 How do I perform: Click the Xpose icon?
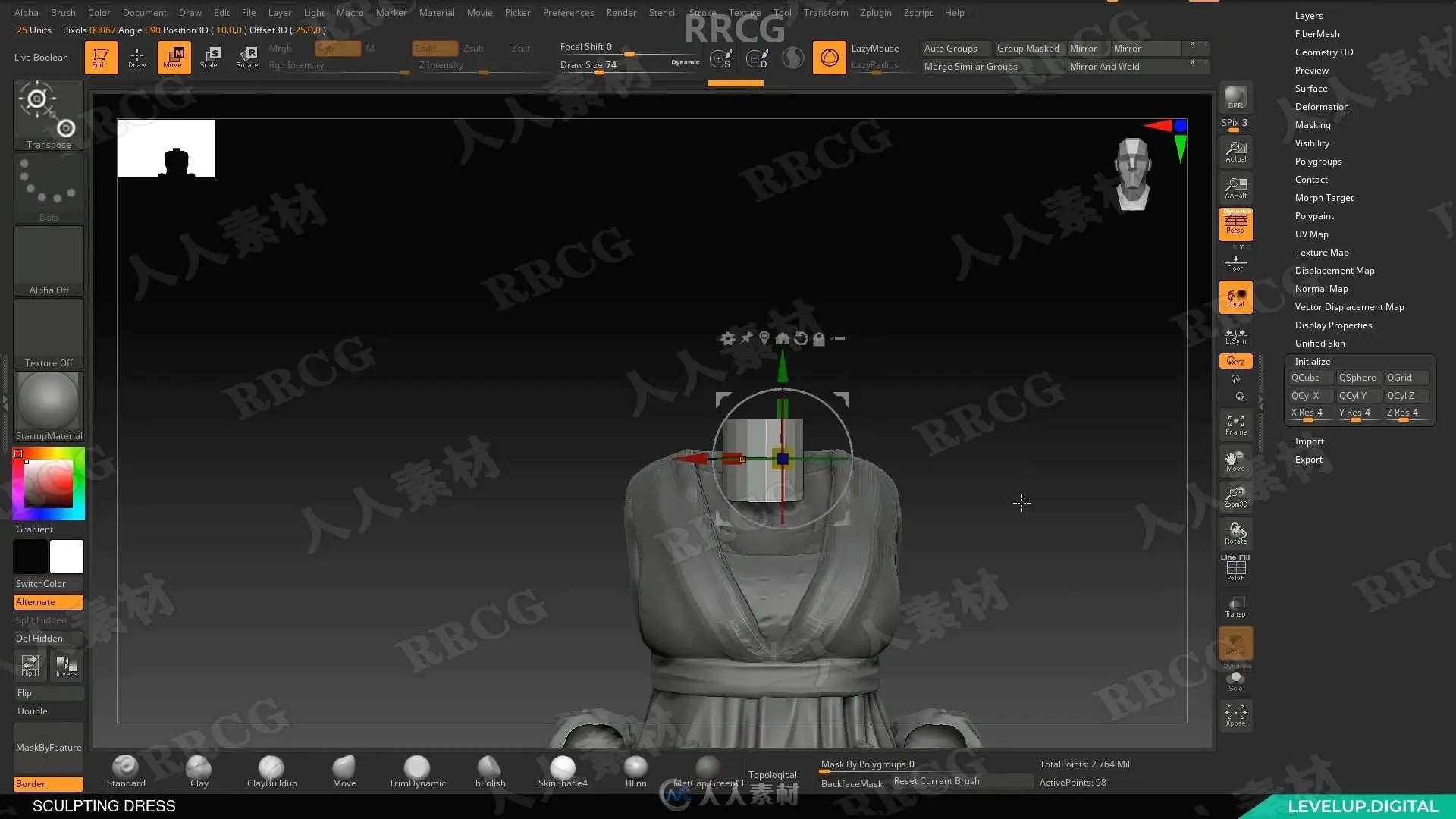[x=1235, y=715]
